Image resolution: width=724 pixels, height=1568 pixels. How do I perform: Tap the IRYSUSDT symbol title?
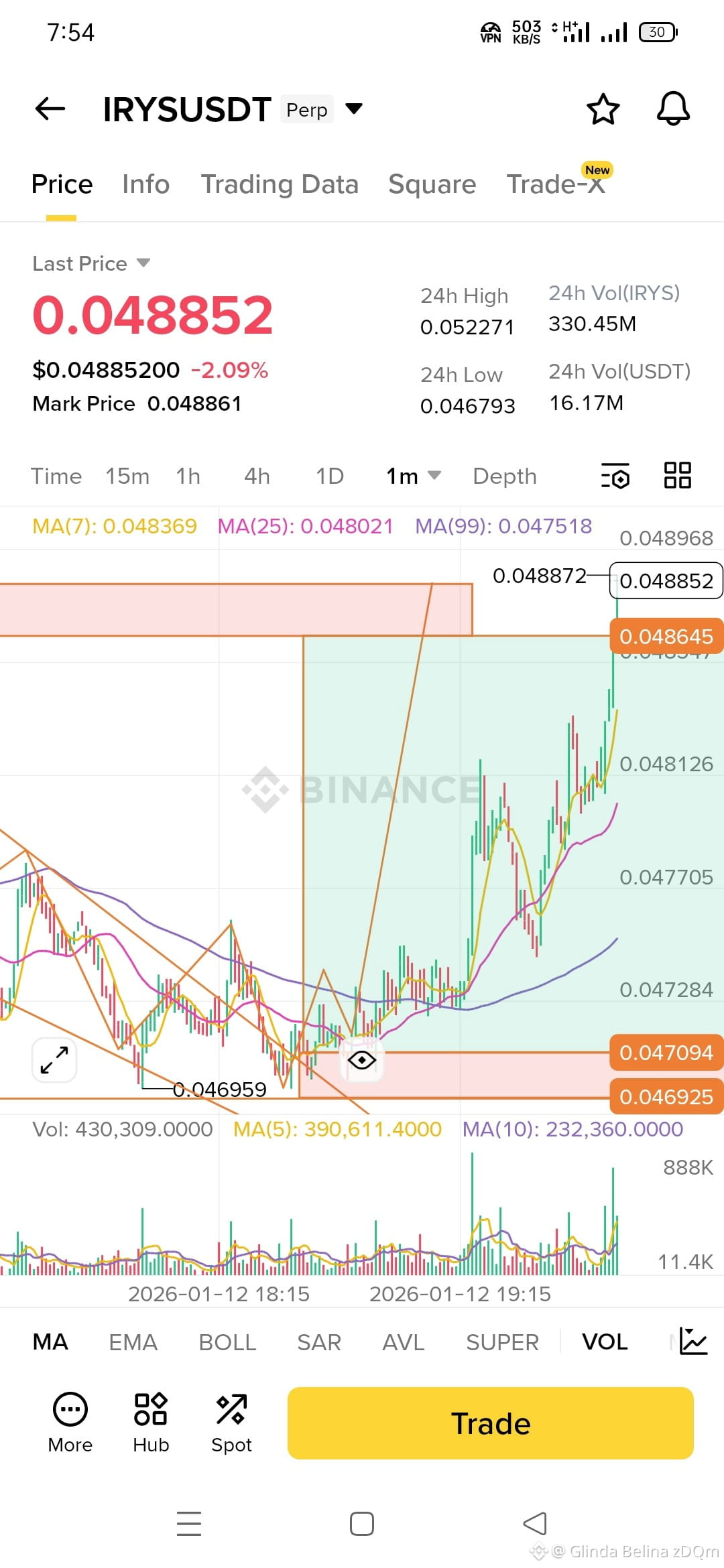pyautogui.click(x=187, y=109)
